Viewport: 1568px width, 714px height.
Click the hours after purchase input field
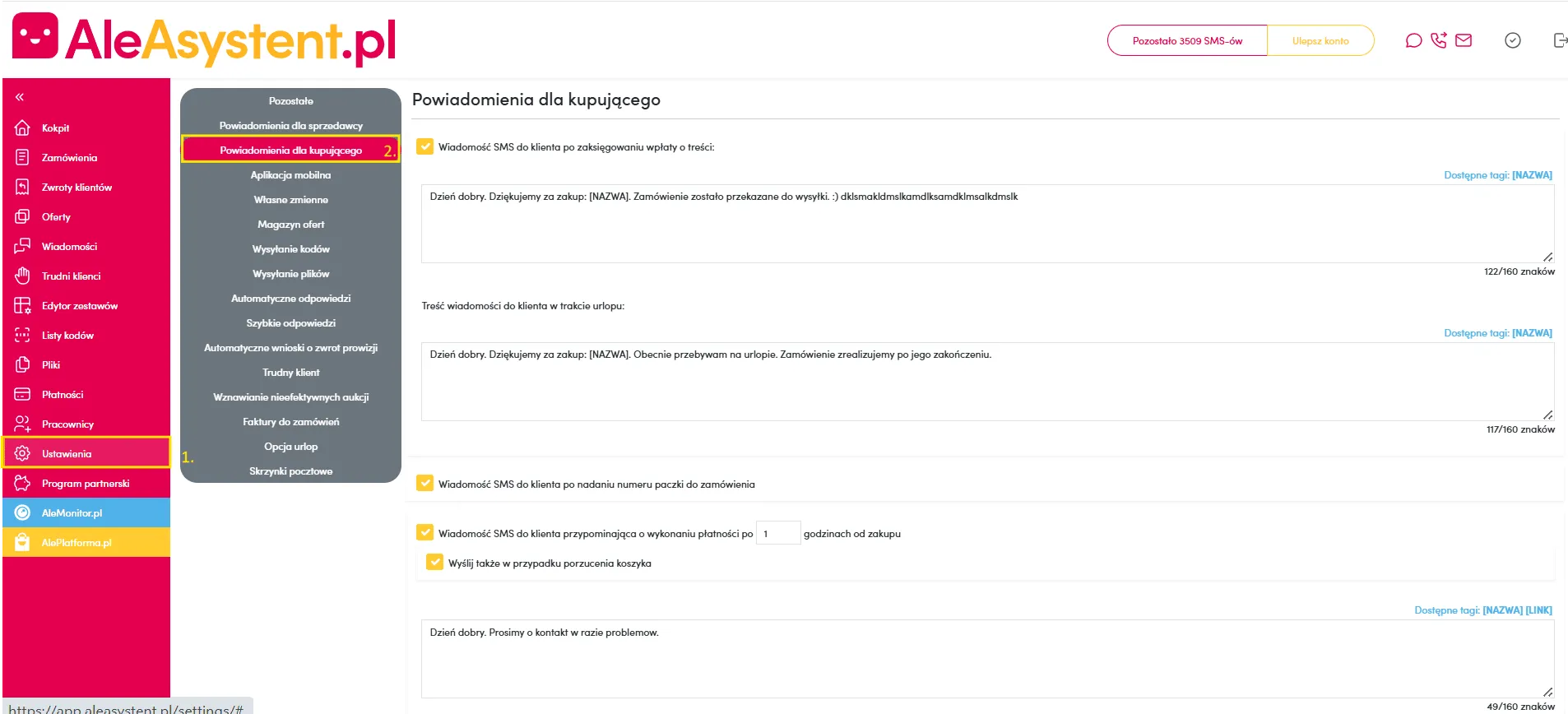[777, 533]
